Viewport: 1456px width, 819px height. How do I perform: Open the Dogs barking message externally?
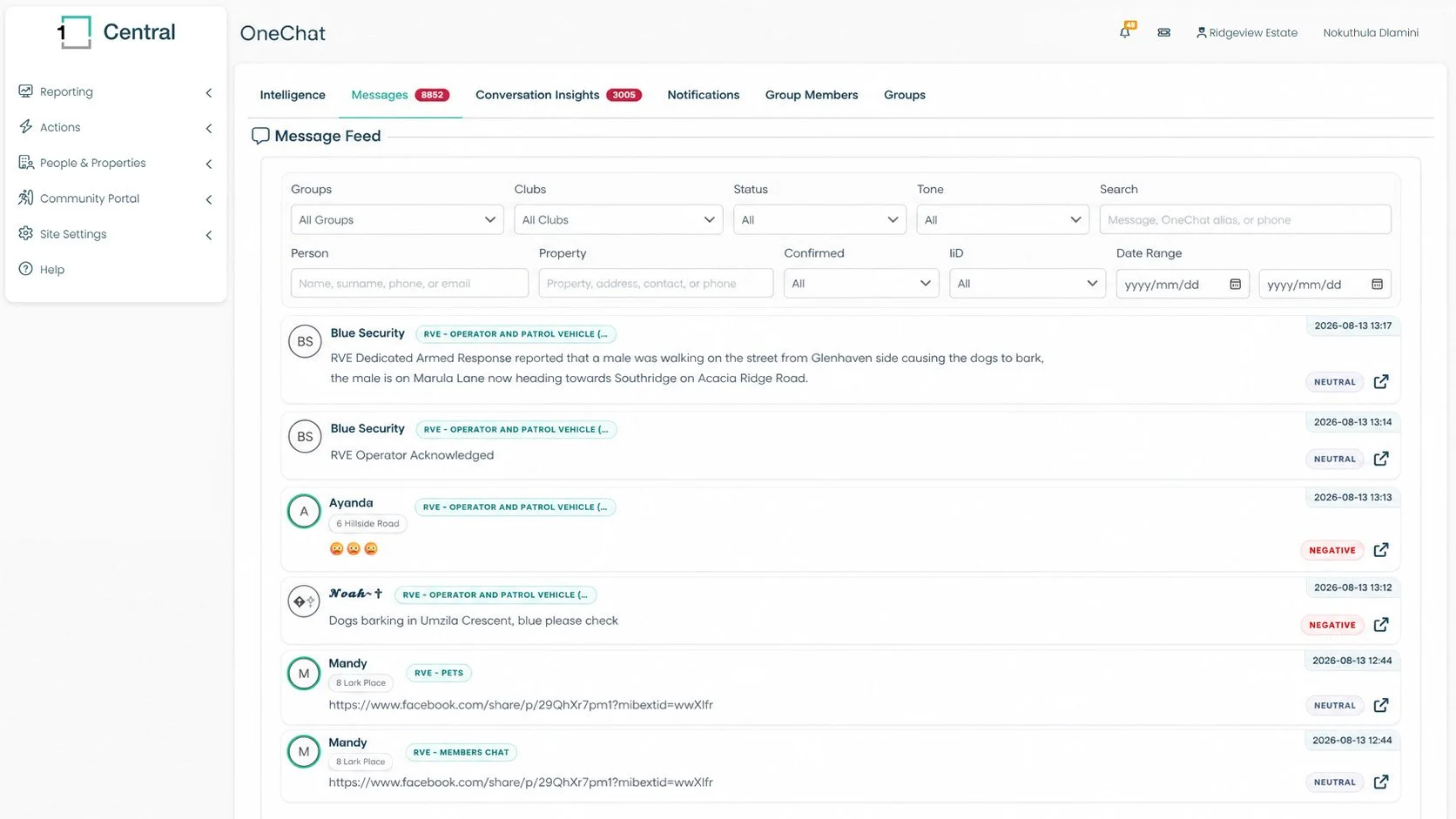(x=1381, y=625)
